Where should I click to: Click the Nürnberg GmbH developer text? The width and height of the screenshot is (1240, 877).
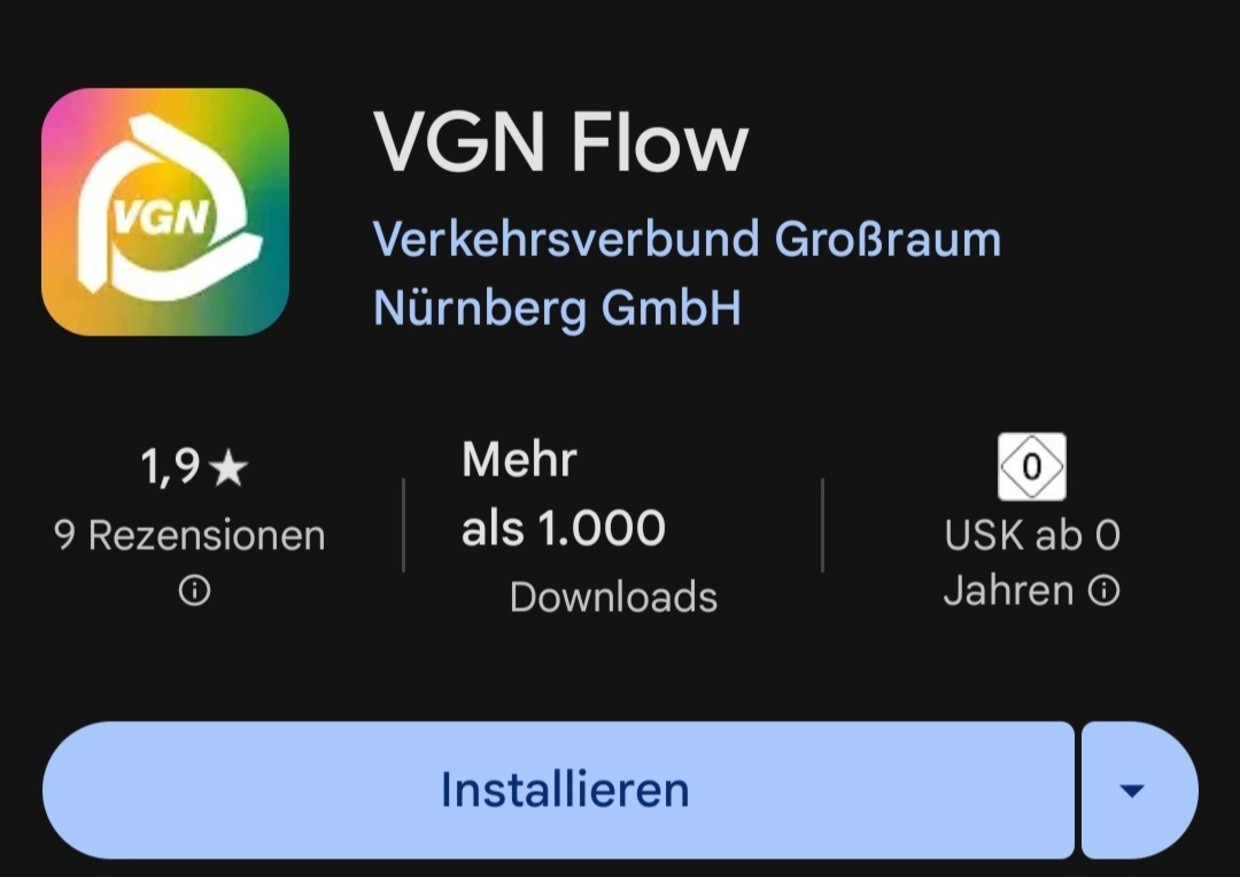[557, 308]
